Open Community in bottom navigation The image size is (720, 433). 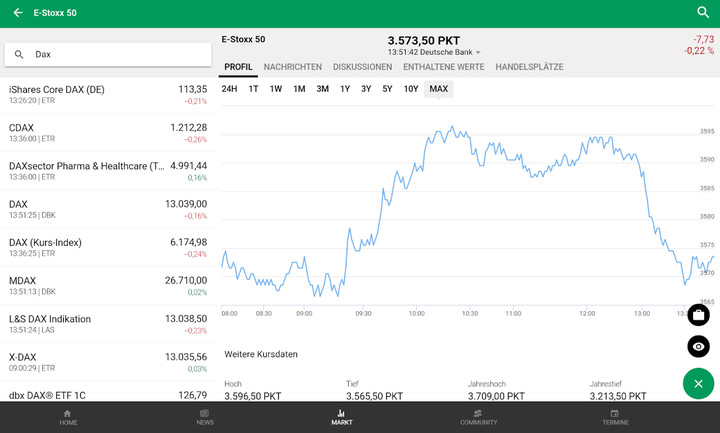click(478, 417)
